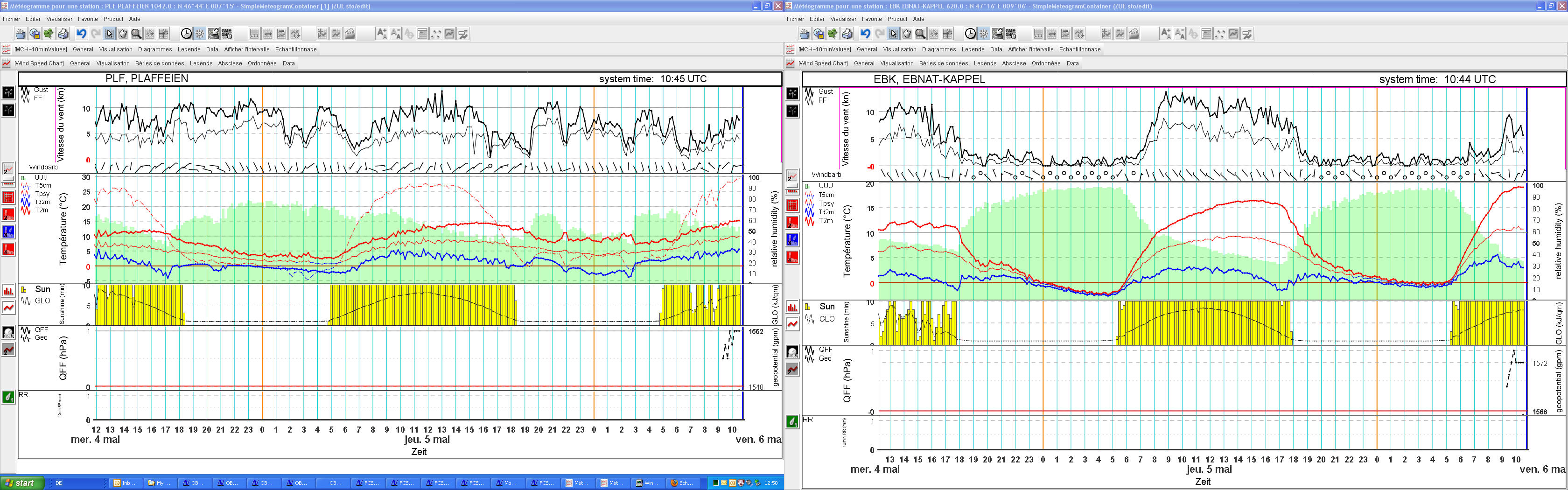The width and height of the screenshot is (1568, 490).
Task: Click the Windows start button
Action: click(x=22, y=483)
